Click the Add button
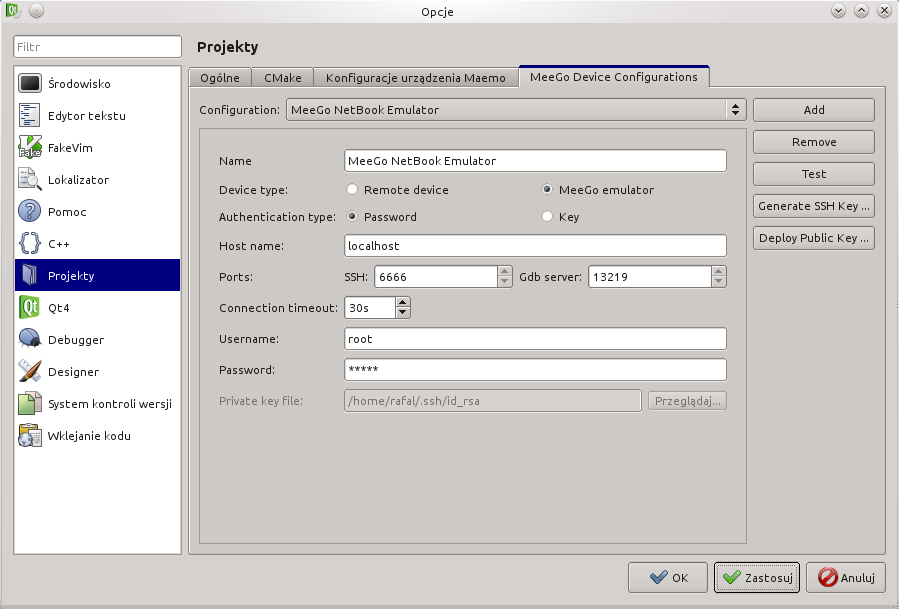 click(814, 110)
